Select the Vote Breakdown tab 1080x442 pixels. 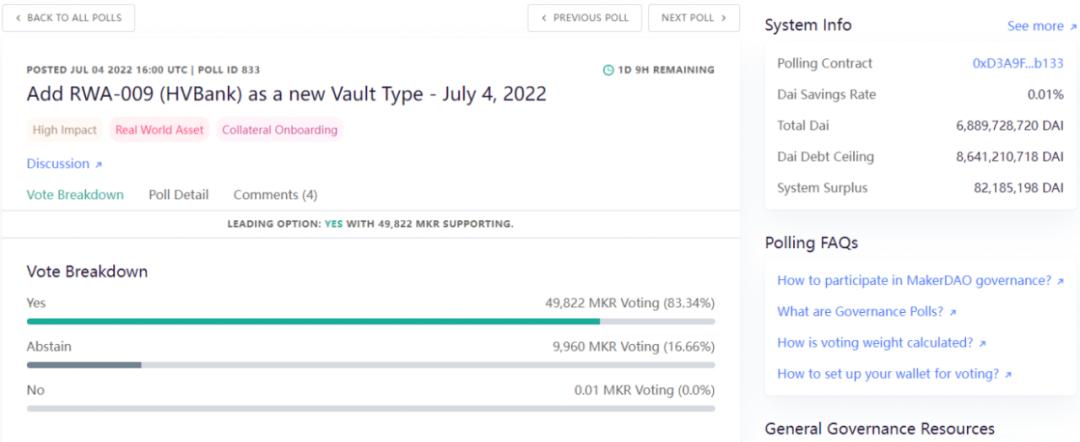click(75, 195)
